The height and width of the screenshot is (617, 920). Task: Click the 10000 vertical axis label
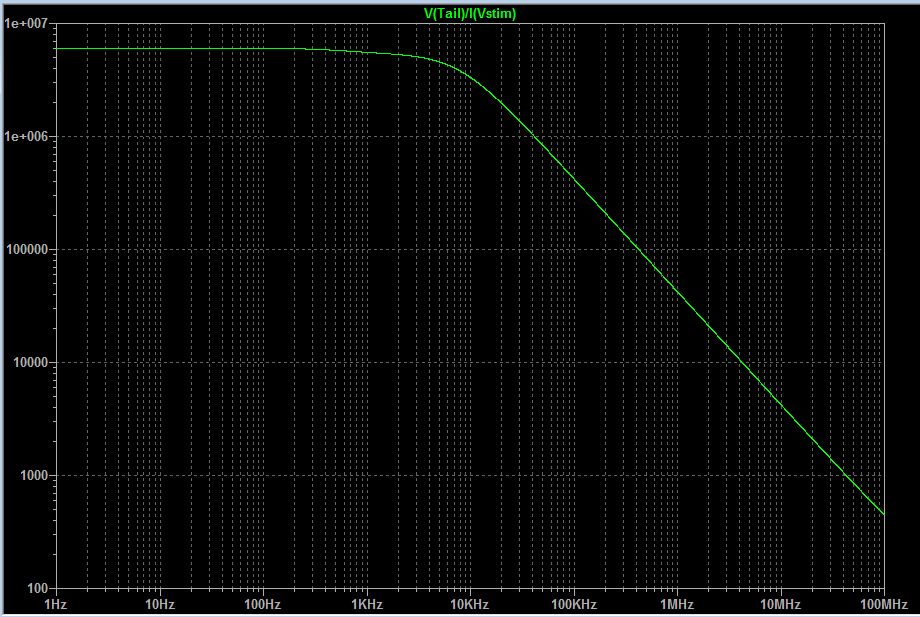click(31, 362)
